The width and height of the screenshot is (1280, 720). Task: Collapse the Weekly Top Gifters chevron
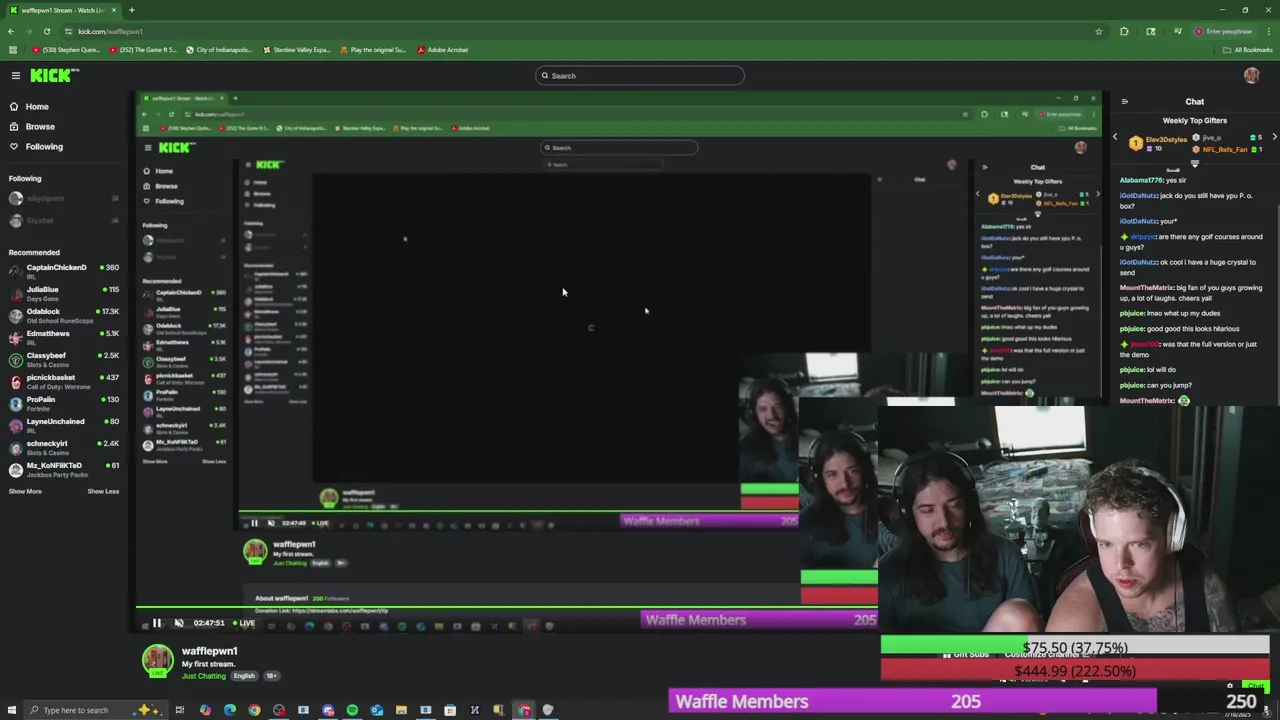1194,163
